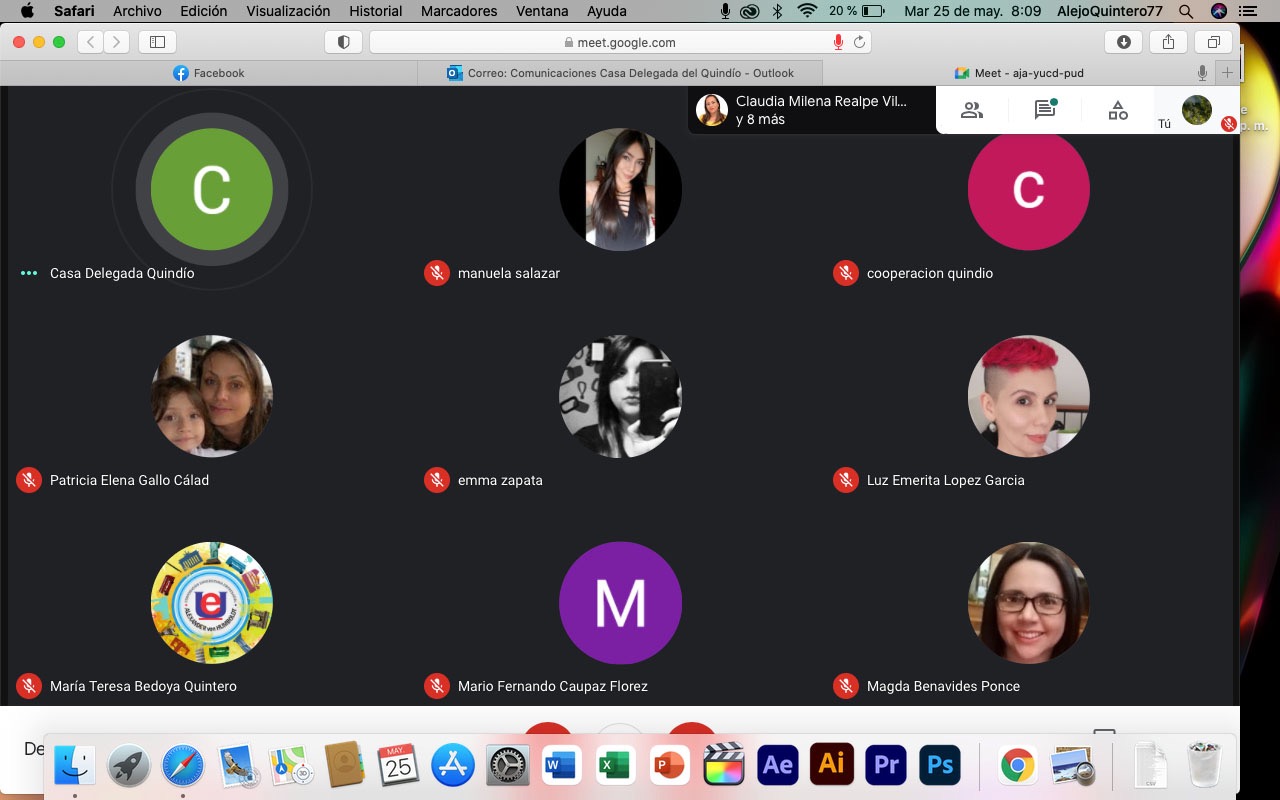
Task: Click the muted mic icon beside Patricia Elena Gallo Cálad
Action: click(x=28, y=480)
